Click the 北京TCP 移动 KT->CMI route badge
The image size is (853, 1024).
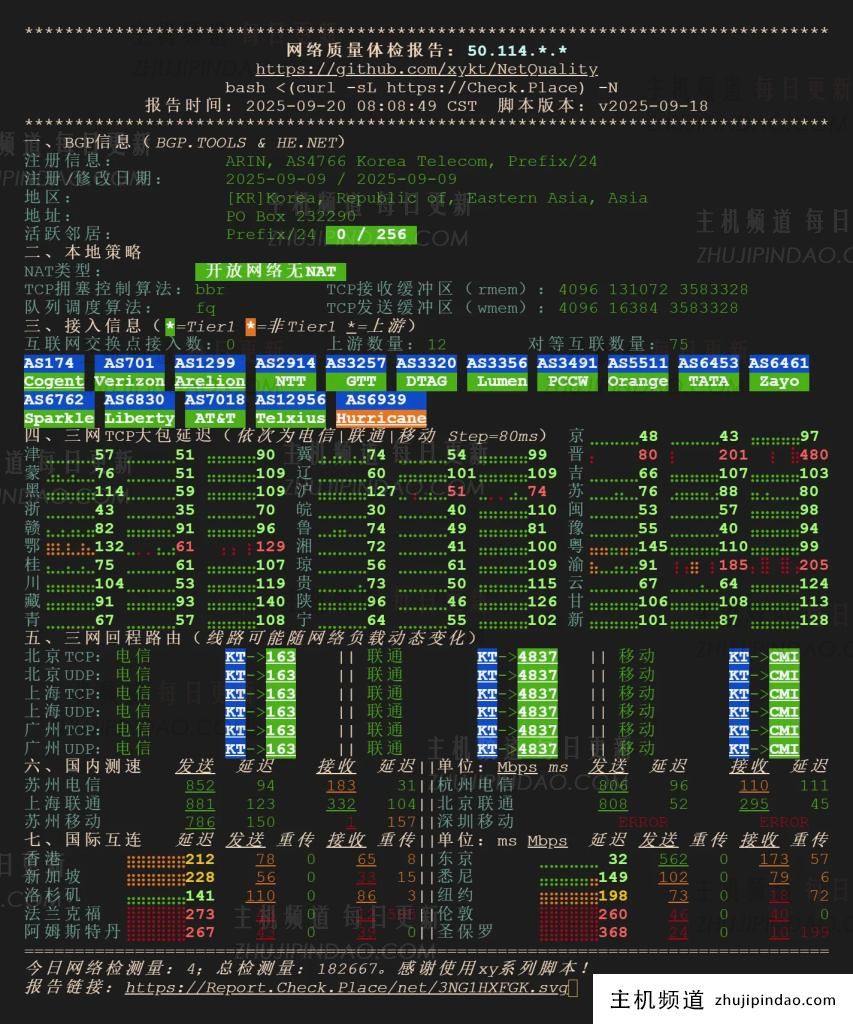(x=764, y=657)
